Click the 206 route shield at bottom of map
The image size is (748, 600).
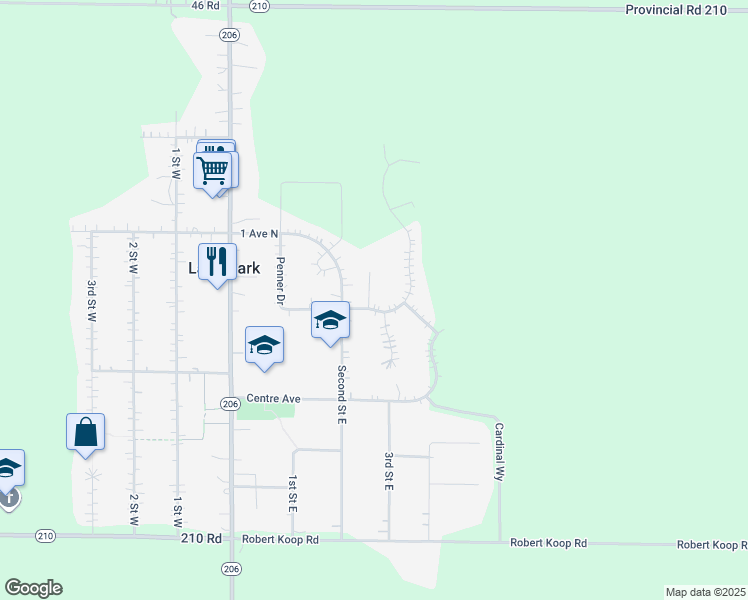pos(230,566)
